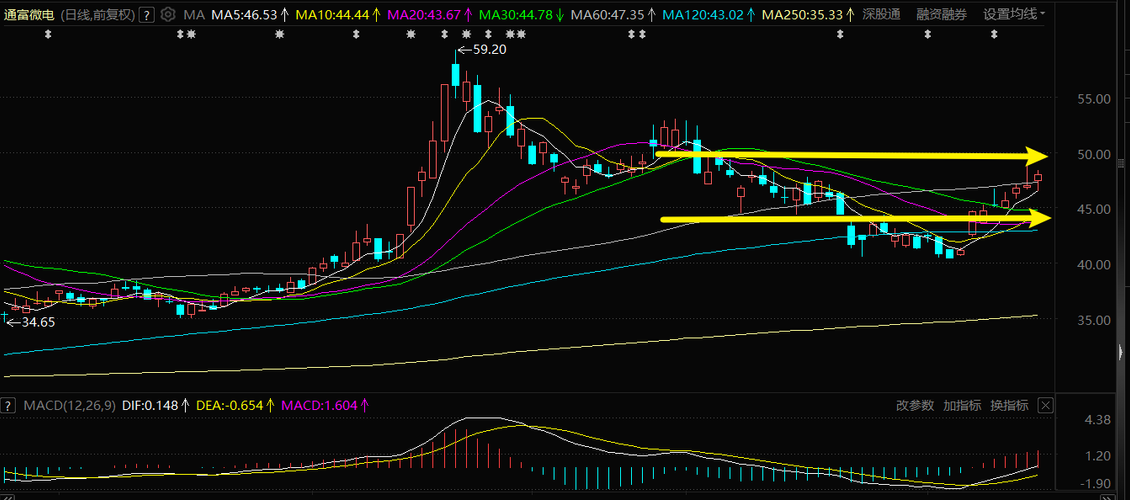The height and width of the screenshot is (500, 1130).
Task: Open the 设置均线 dropdown
Action: coord(1014,14)
